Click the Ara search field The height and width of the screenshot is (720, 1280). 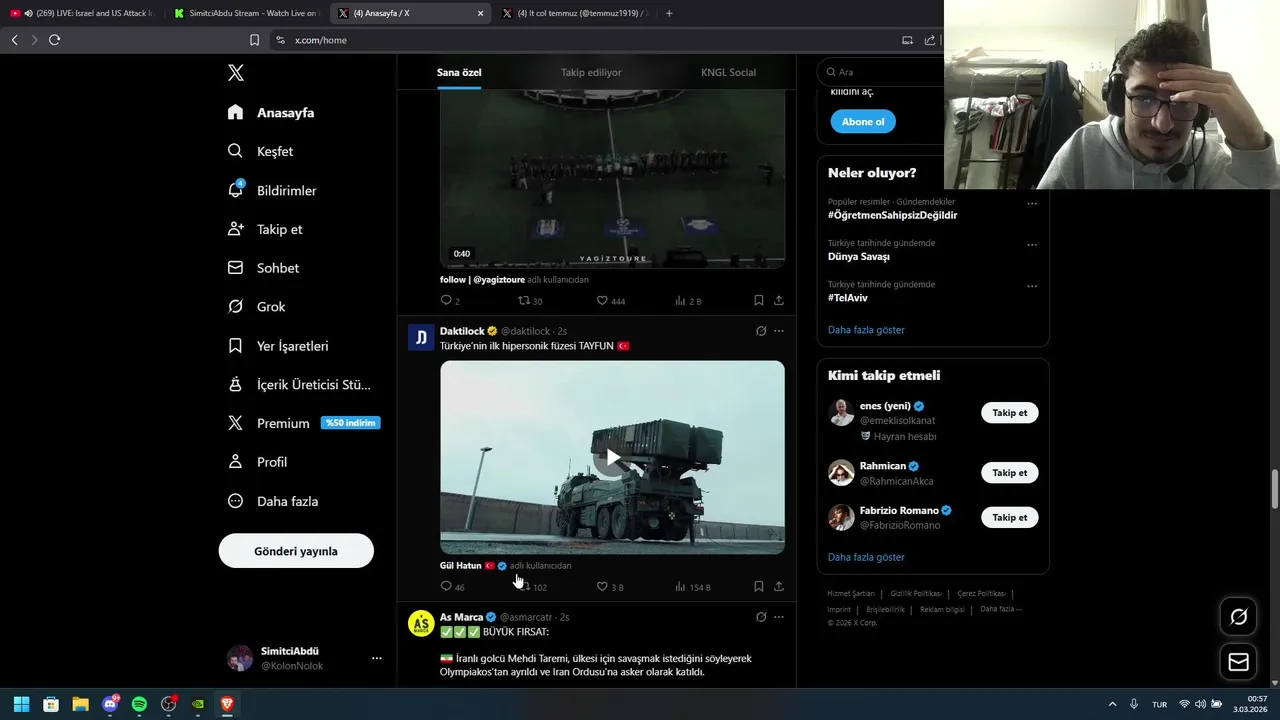880,72
